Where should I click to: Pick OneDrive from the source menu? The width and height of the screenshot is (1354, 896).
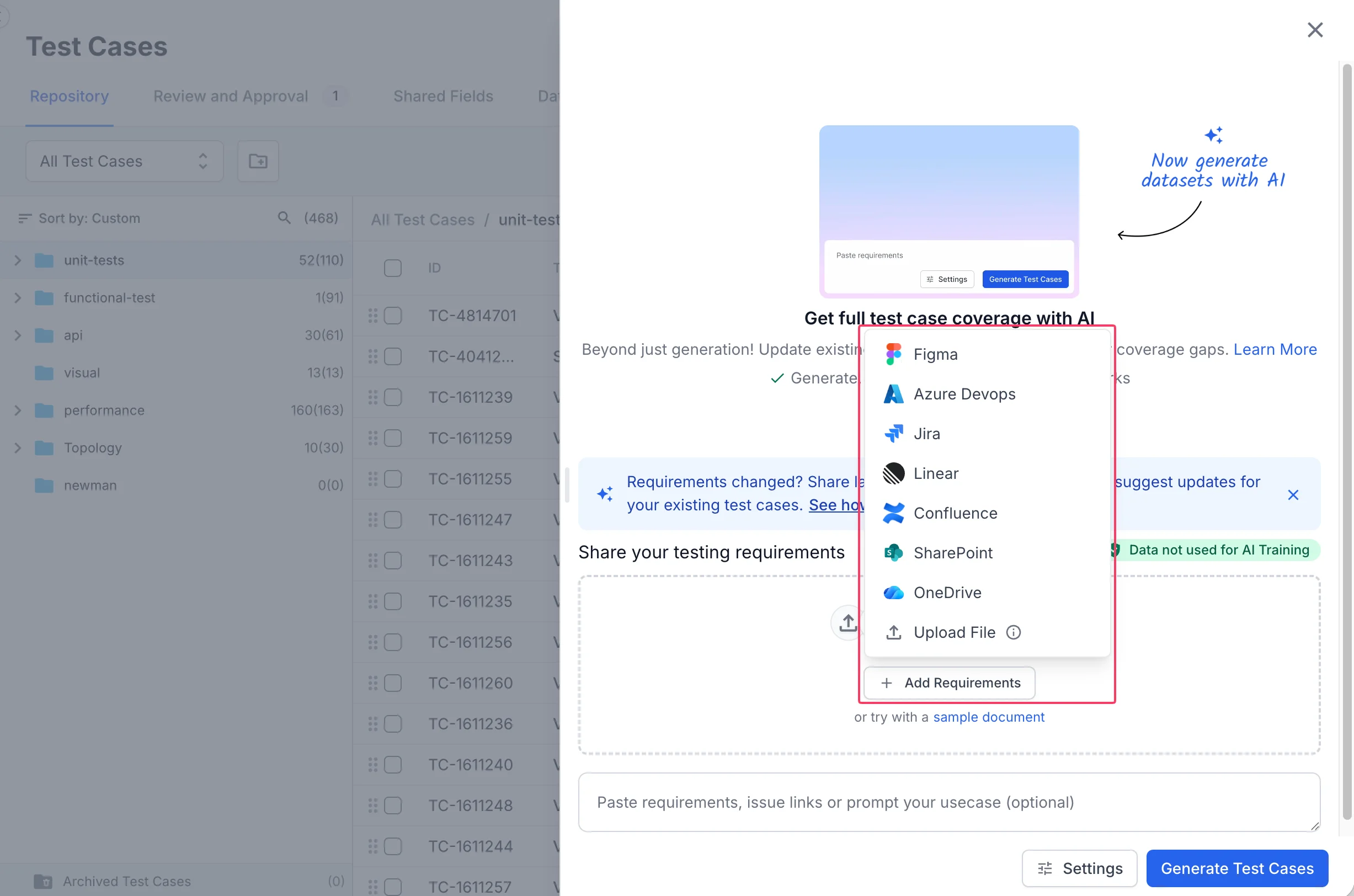pyautogui.click(x=987, y=593)
